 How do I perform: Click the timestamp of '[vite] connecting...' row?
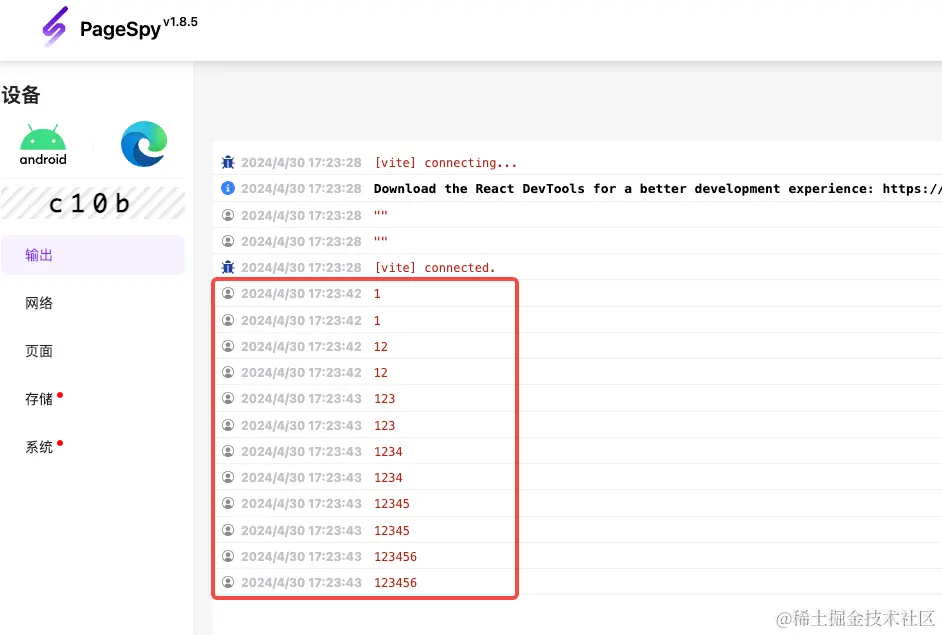click(302, 163)
